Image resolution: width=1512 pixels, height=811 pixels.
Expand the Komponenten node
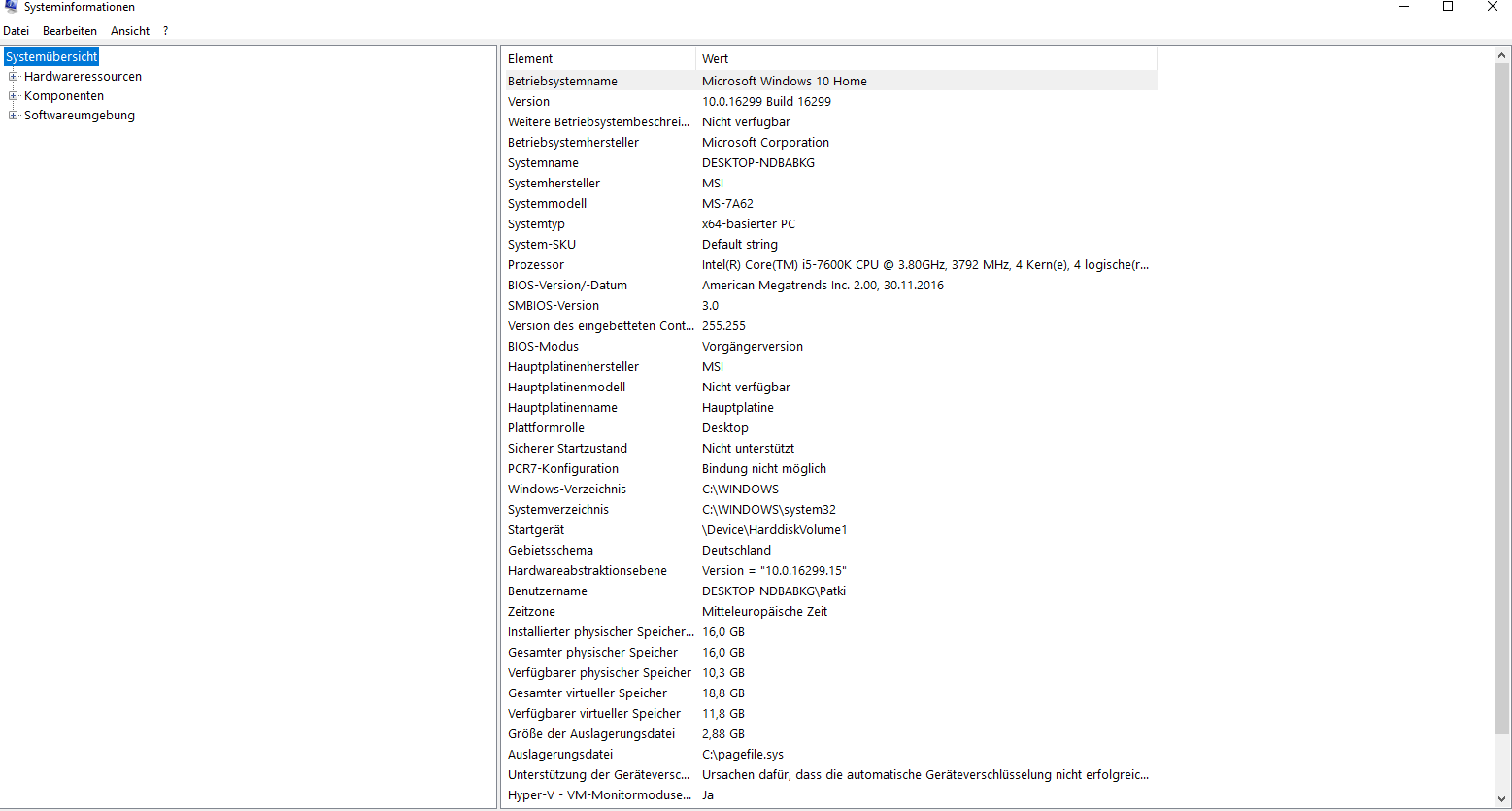tap(14, 96)
